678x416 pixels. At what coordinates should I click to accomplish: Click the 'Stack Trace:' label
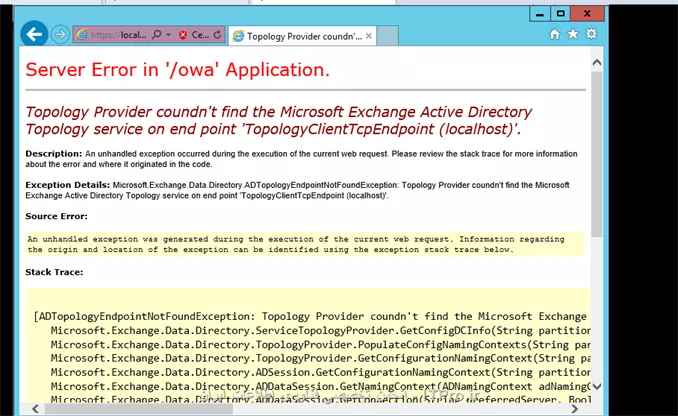(54, 272)
